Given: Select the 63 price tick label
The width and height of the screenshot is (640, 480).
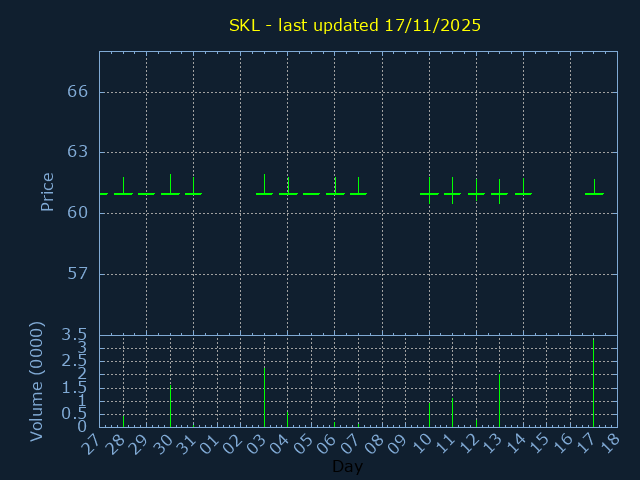Looking at the screenshot, I should [x=77, y=152].
